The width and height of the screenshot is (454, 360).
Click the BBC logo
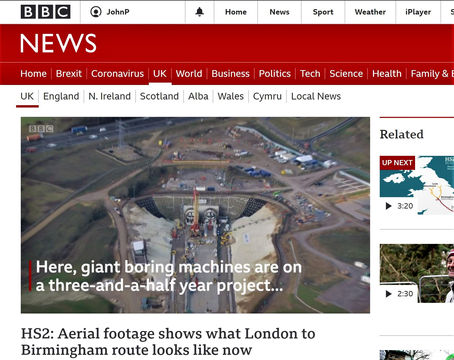(45, 12)
